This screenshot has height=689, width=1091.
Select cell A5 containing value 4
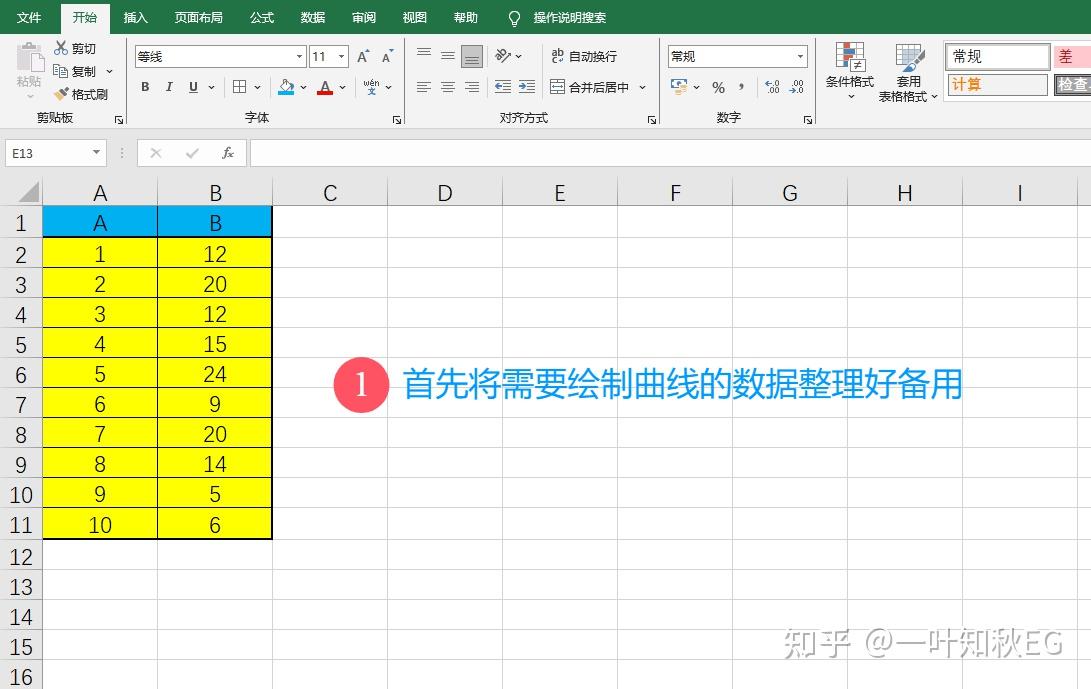click(x=99, y=343)
